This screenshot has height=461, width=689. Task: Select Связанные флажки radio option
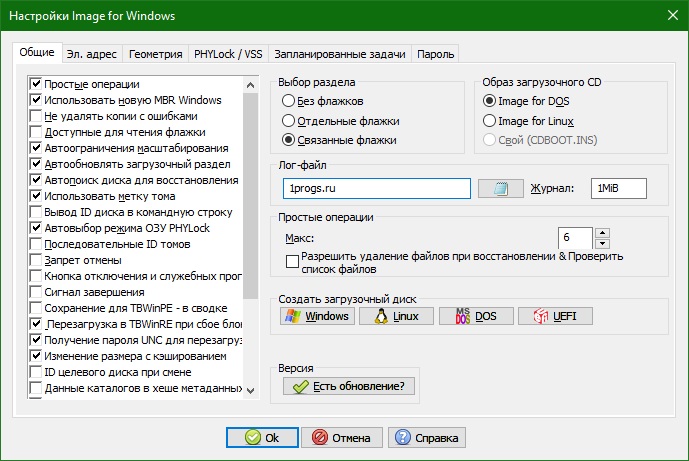[288, 140]
